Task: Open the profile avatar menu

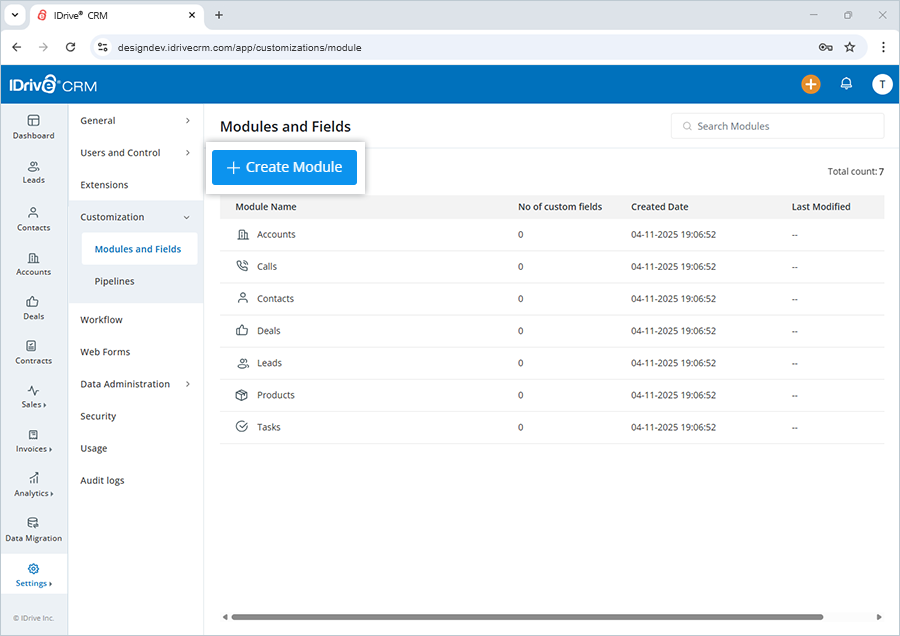Action: pyautogui.click(x=882, y=84)
